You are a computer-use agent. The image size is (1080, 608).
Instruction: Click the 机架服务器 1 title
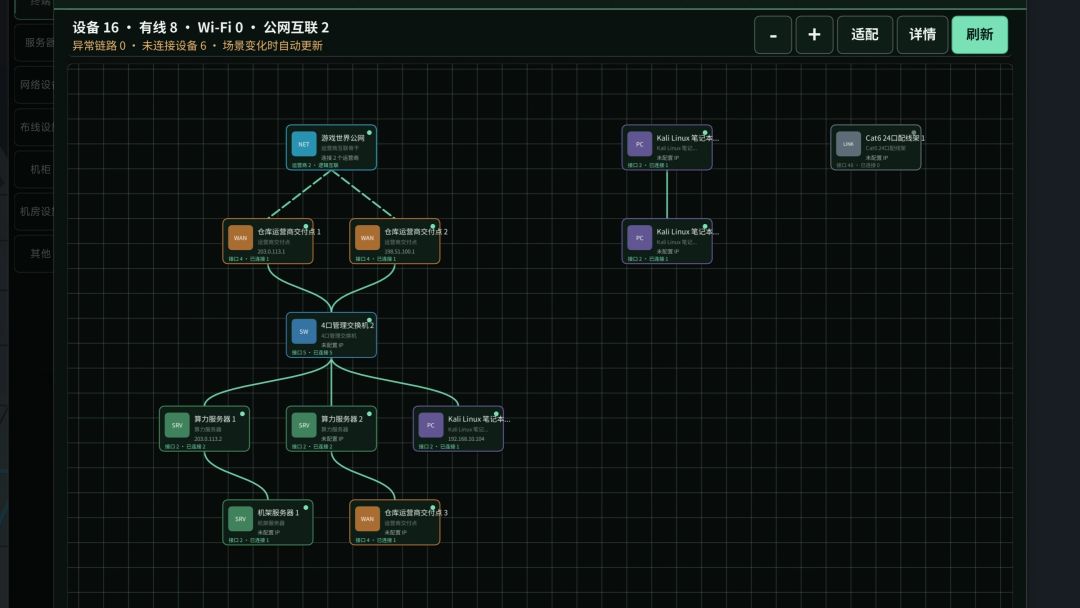click(x=278, y=513)
